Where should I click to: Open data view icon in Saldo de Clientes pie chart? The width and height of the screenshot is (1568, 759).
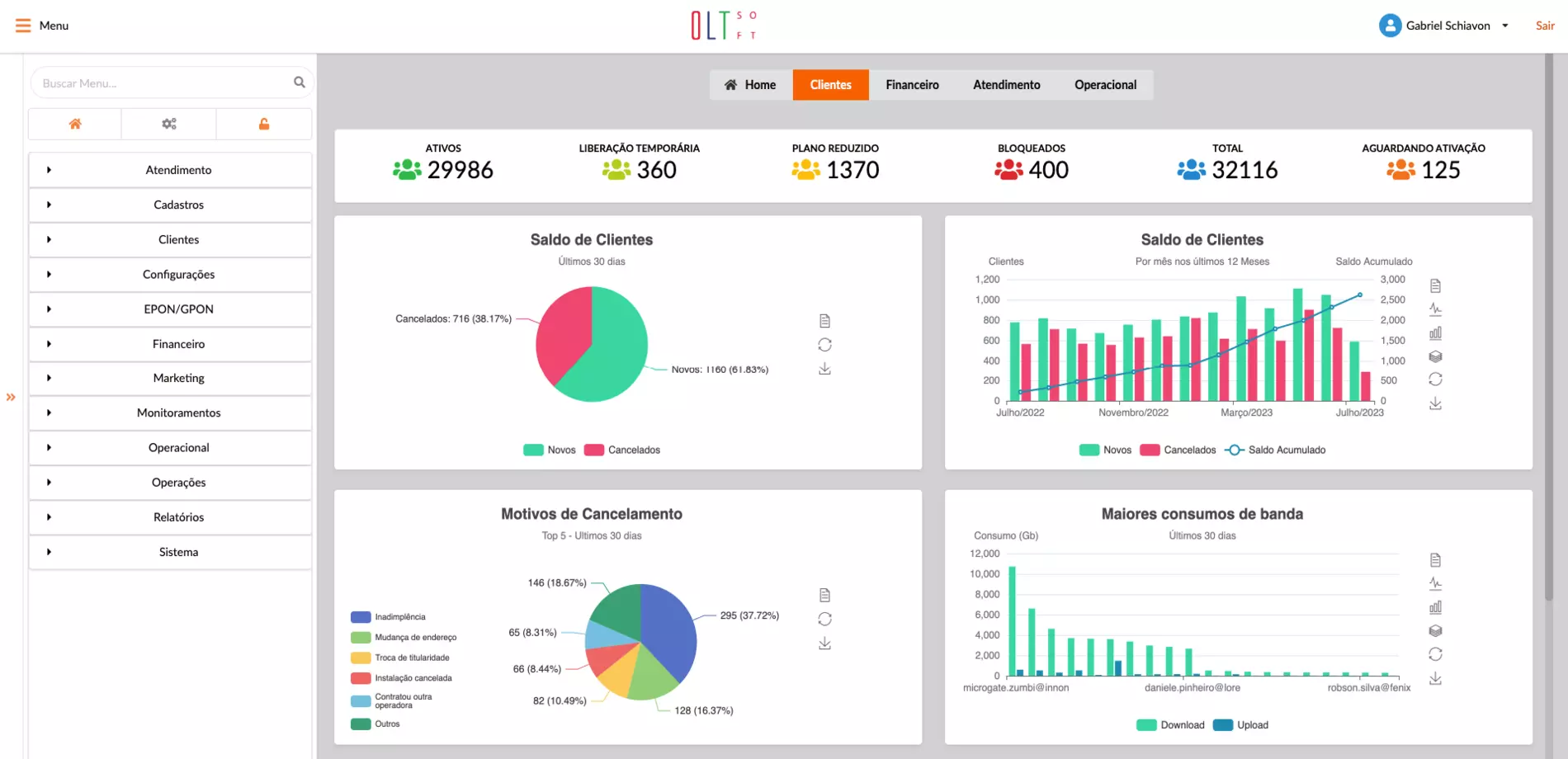pos(824,321)
